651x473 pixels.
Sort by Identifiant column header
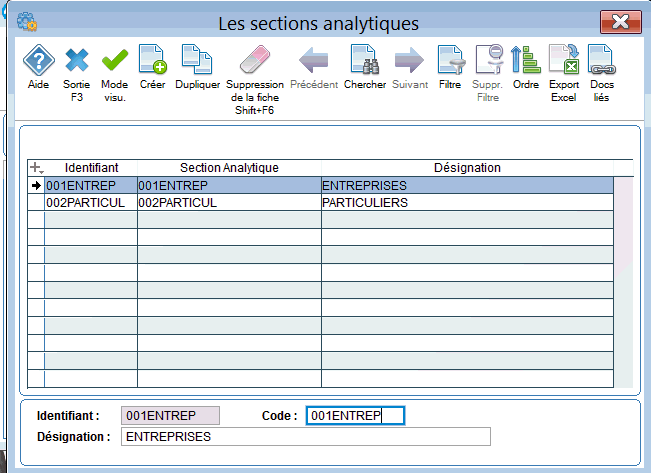point(91,168)
